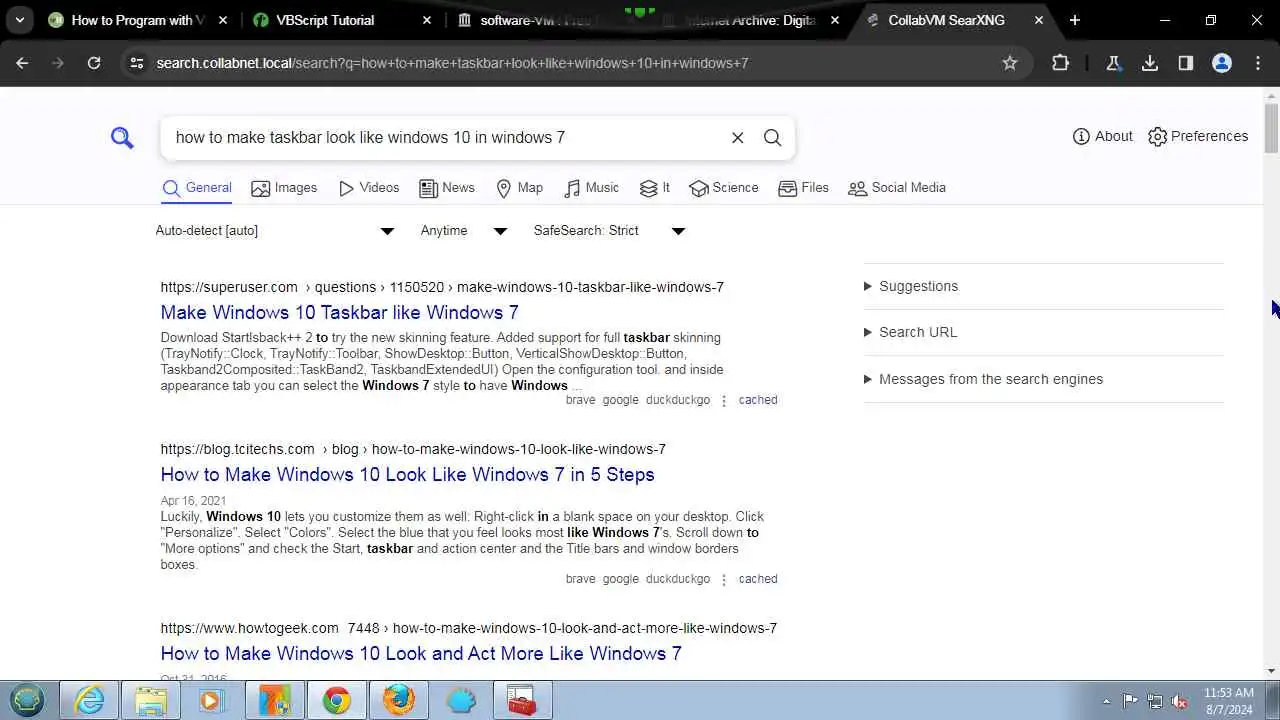Image resolution: width=1280 pixels, height=720 pixels.
Task: Open a new browser tab
Action: point(1074,20)
